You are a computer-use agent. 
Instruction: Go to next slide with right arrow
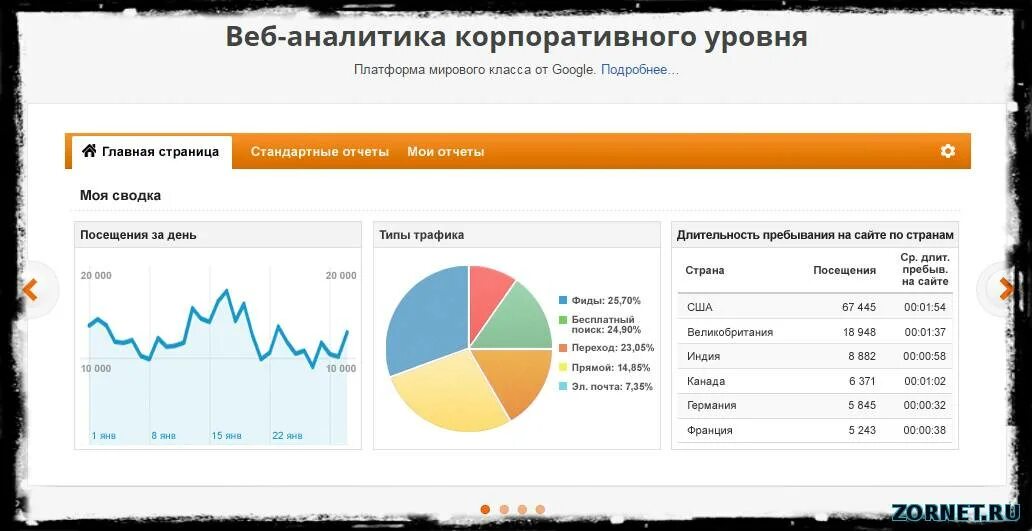click(x=1006, y=289)
